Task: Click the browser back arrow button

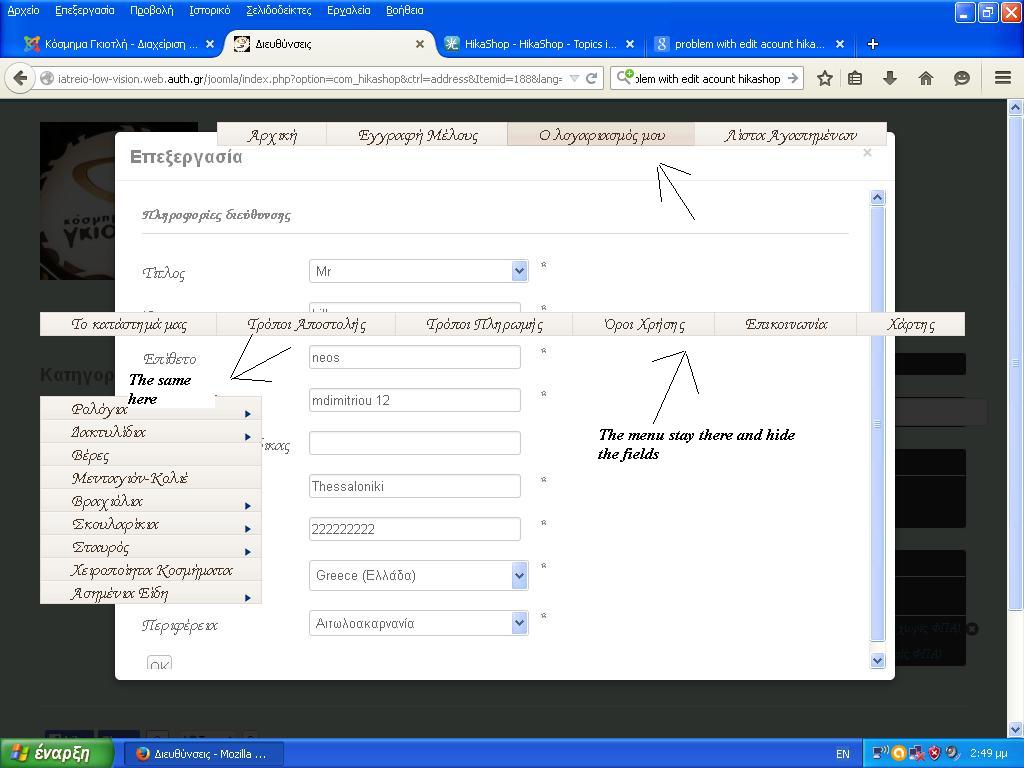Action: (x=20, y=78)
